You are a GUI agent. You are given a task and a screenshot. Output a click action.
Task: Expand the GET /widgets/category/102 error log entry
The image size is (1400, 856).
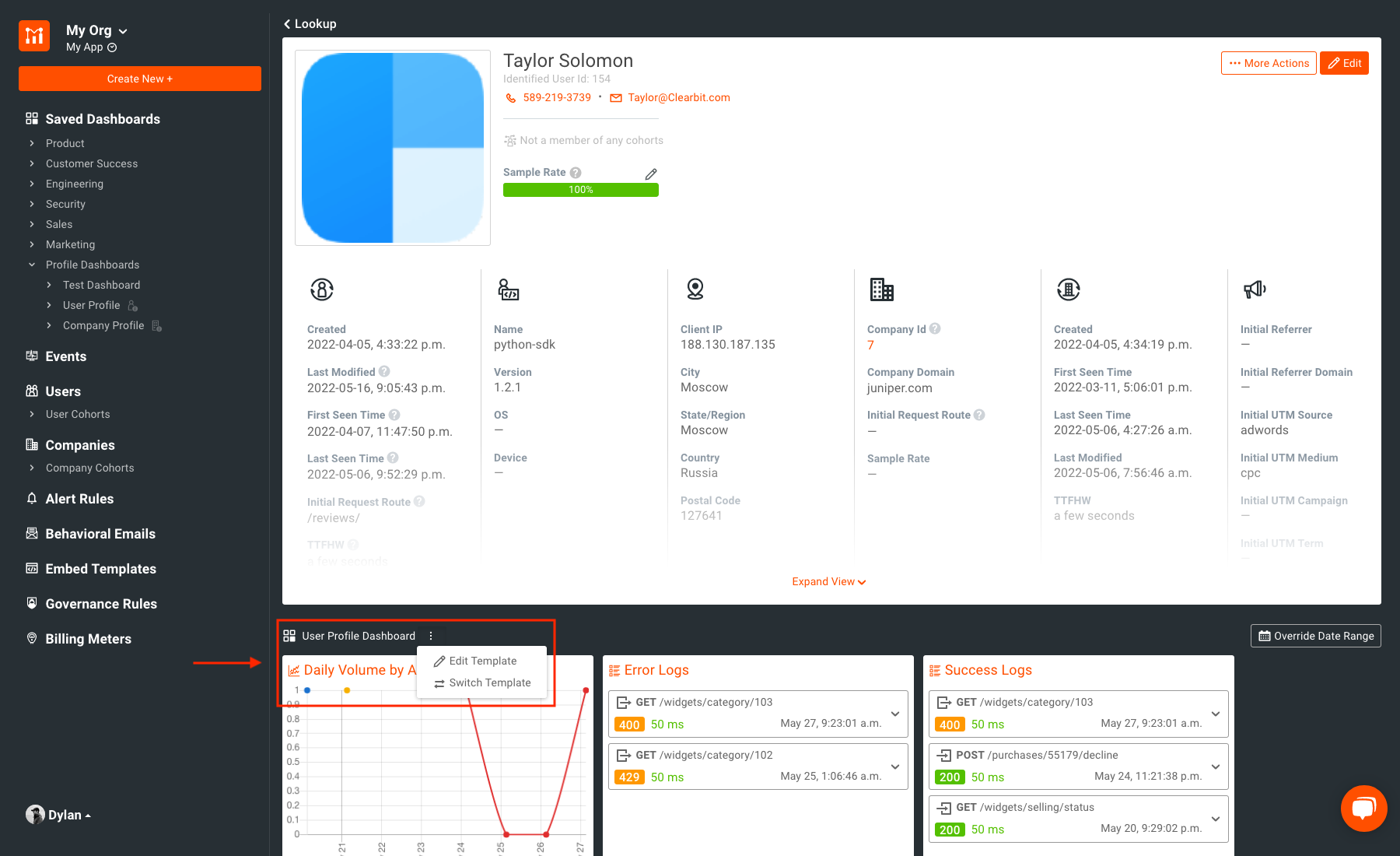895,766
